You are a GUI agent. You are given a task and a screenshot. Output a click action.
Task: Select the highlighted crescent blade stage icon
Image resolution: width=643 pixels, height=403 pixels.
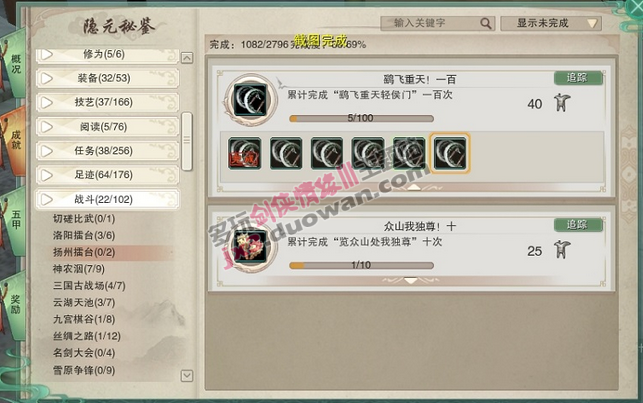tap(450, 153)
